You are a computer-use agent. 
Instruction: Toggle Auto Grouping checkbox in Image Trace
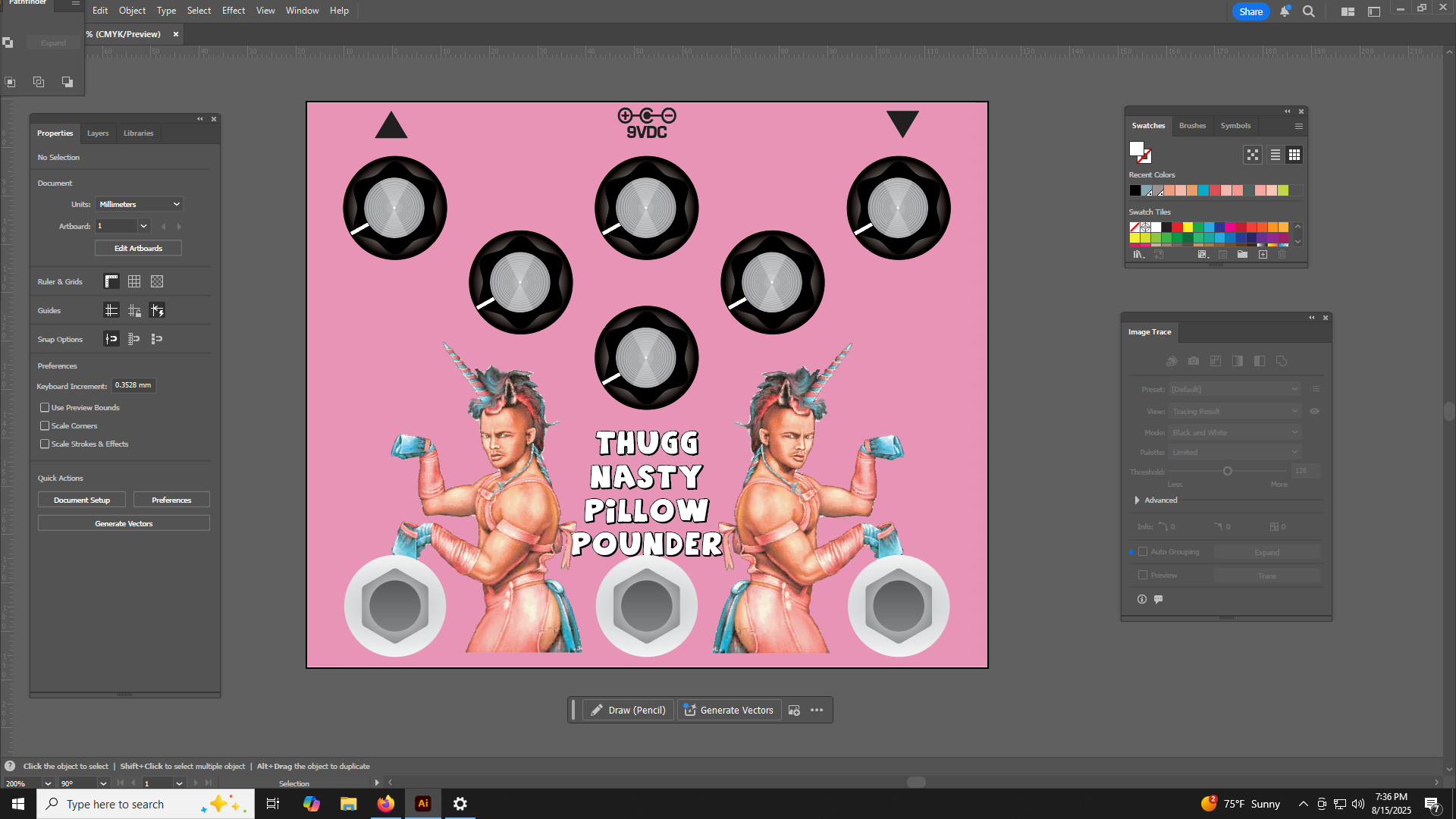coord(1143,552)
